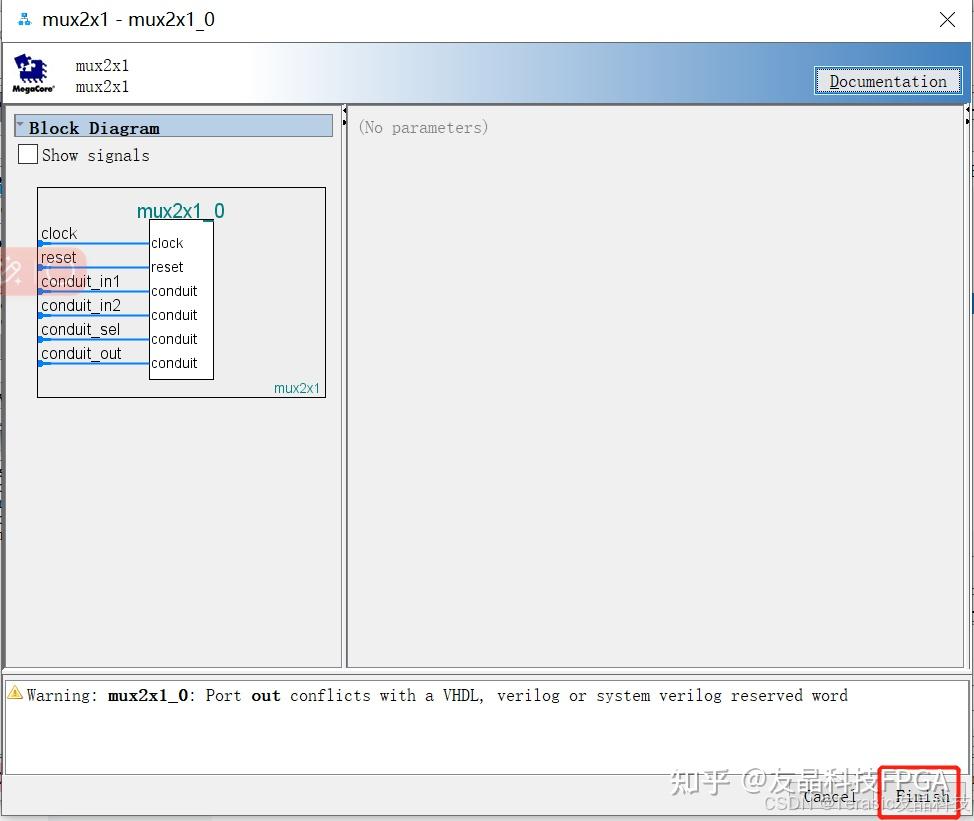Image resolution: width=974 pixels, height=821 pixels.
Task: Click the conduit_out port label
Action: (81, 353)
